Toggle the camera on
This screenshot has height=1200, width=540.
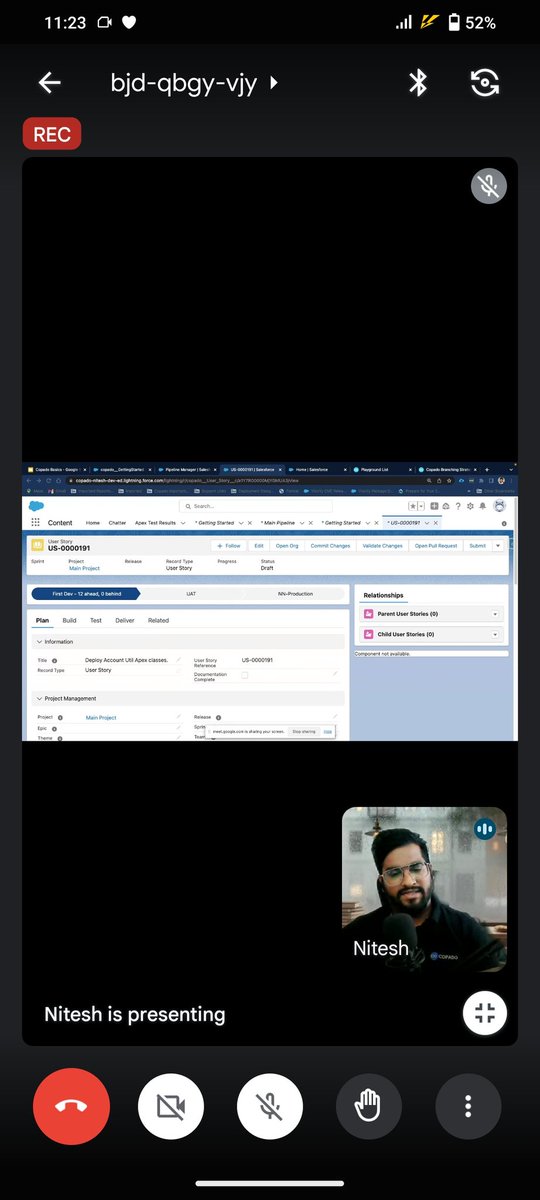pos(172,1105)
